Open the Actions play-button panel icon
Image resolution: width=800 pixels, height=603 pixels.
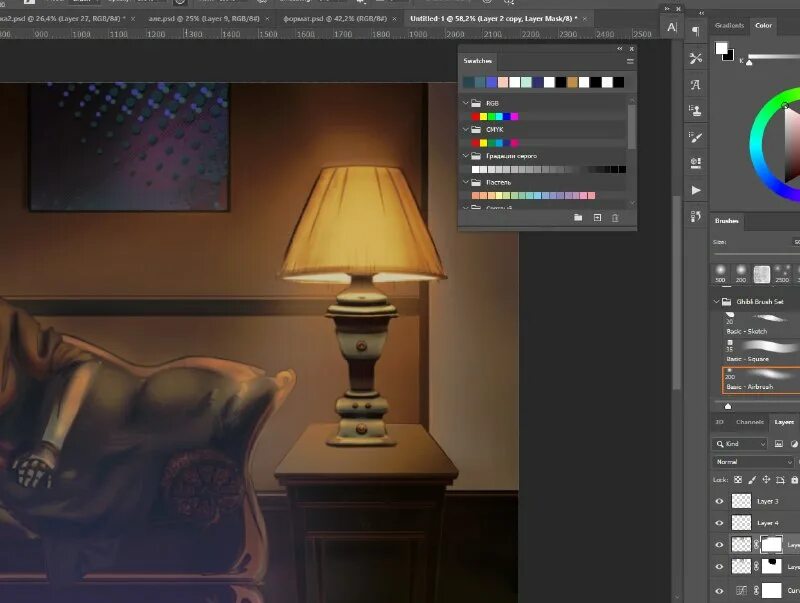pos(695,190)
